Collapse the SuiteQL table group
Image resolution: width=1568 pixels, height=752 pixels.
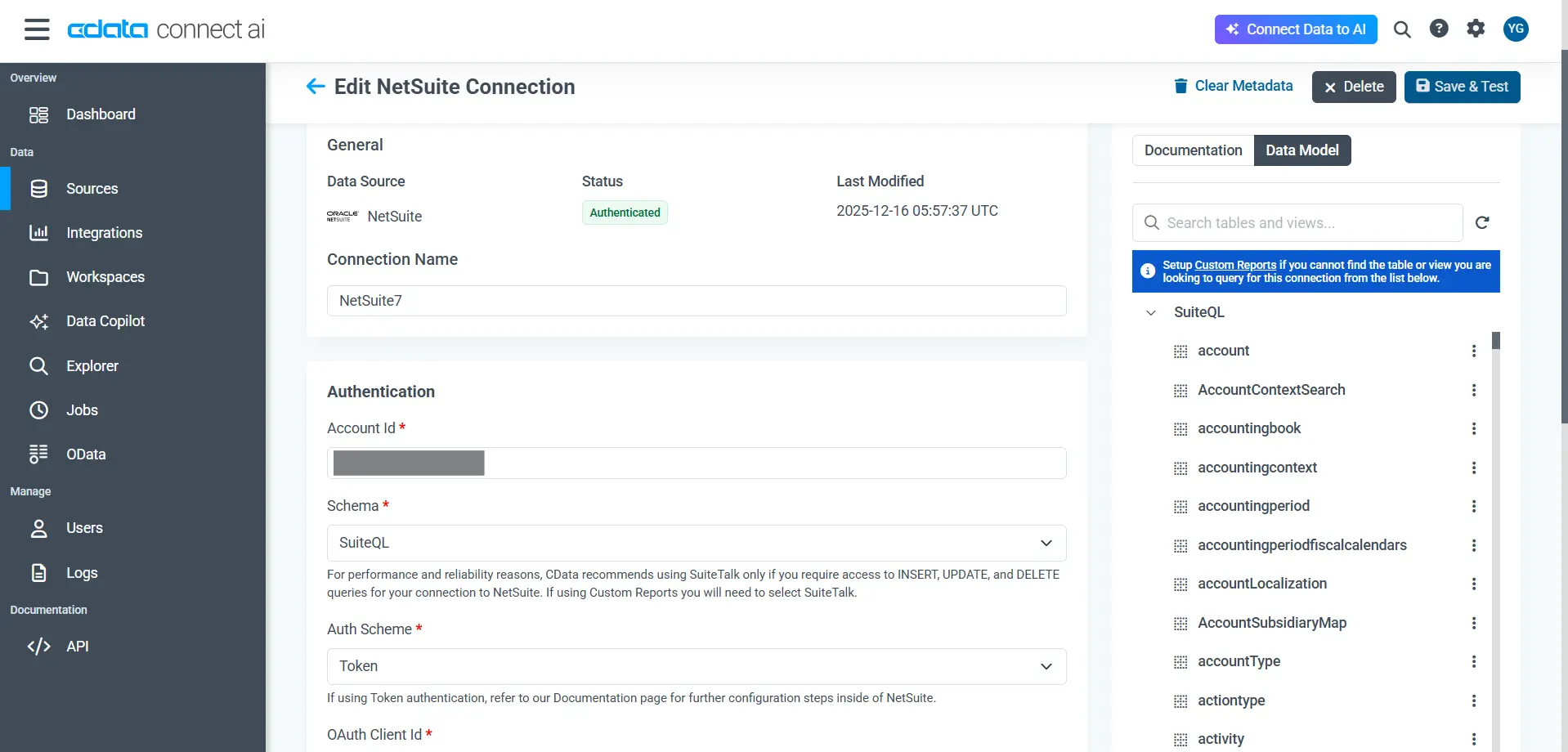tap(1149, 312)
